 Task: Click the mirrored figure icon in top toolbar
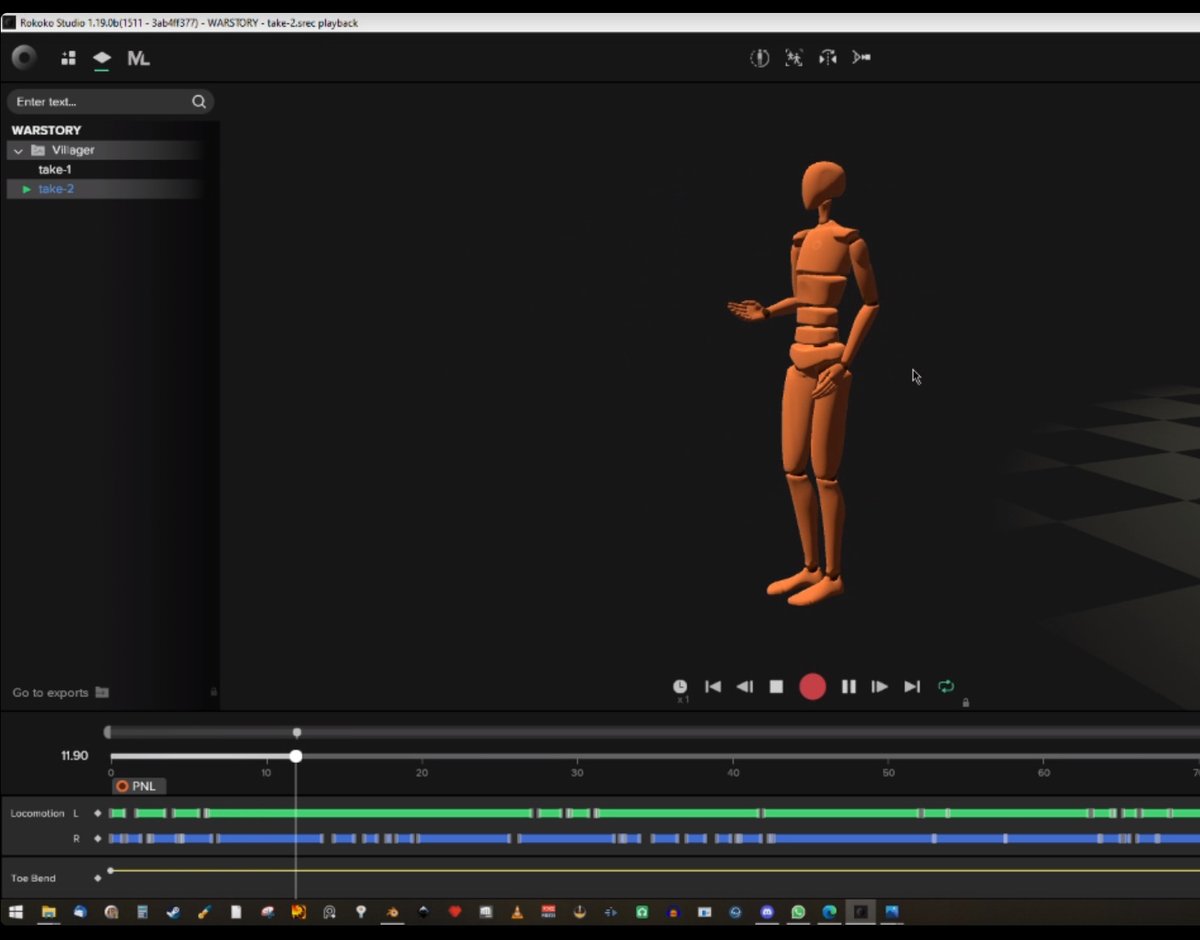click(828, 58)
